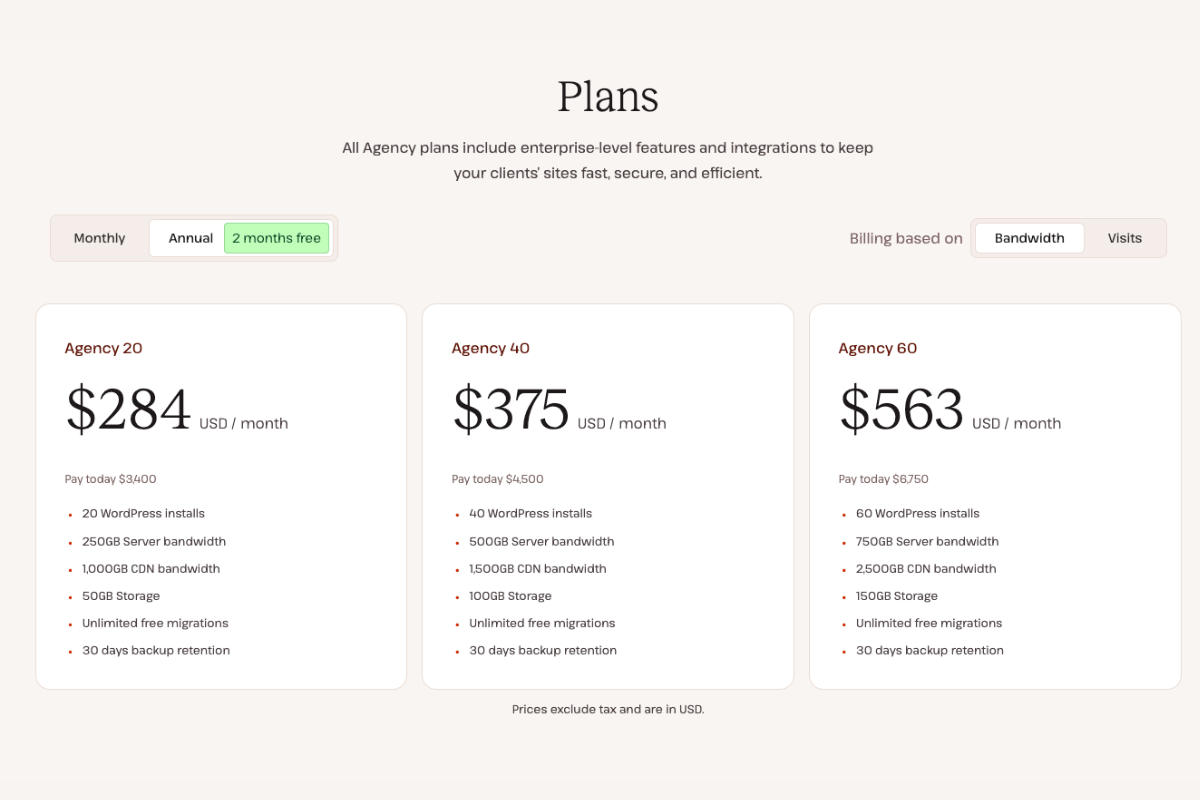Click the prices exclude tax footnote

point(607,709)
